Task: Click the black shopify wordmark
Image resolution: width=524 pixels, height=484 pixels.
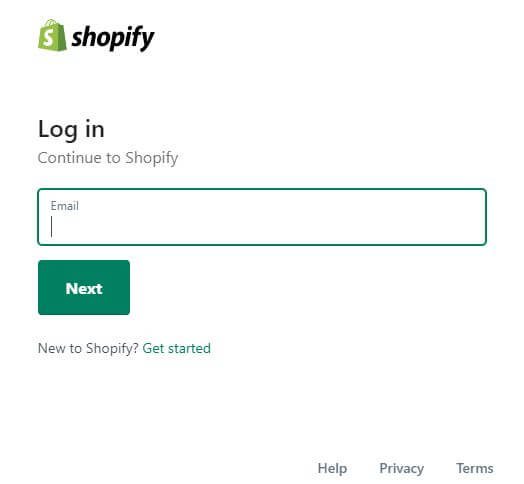Action: click(x=113, y=38)
